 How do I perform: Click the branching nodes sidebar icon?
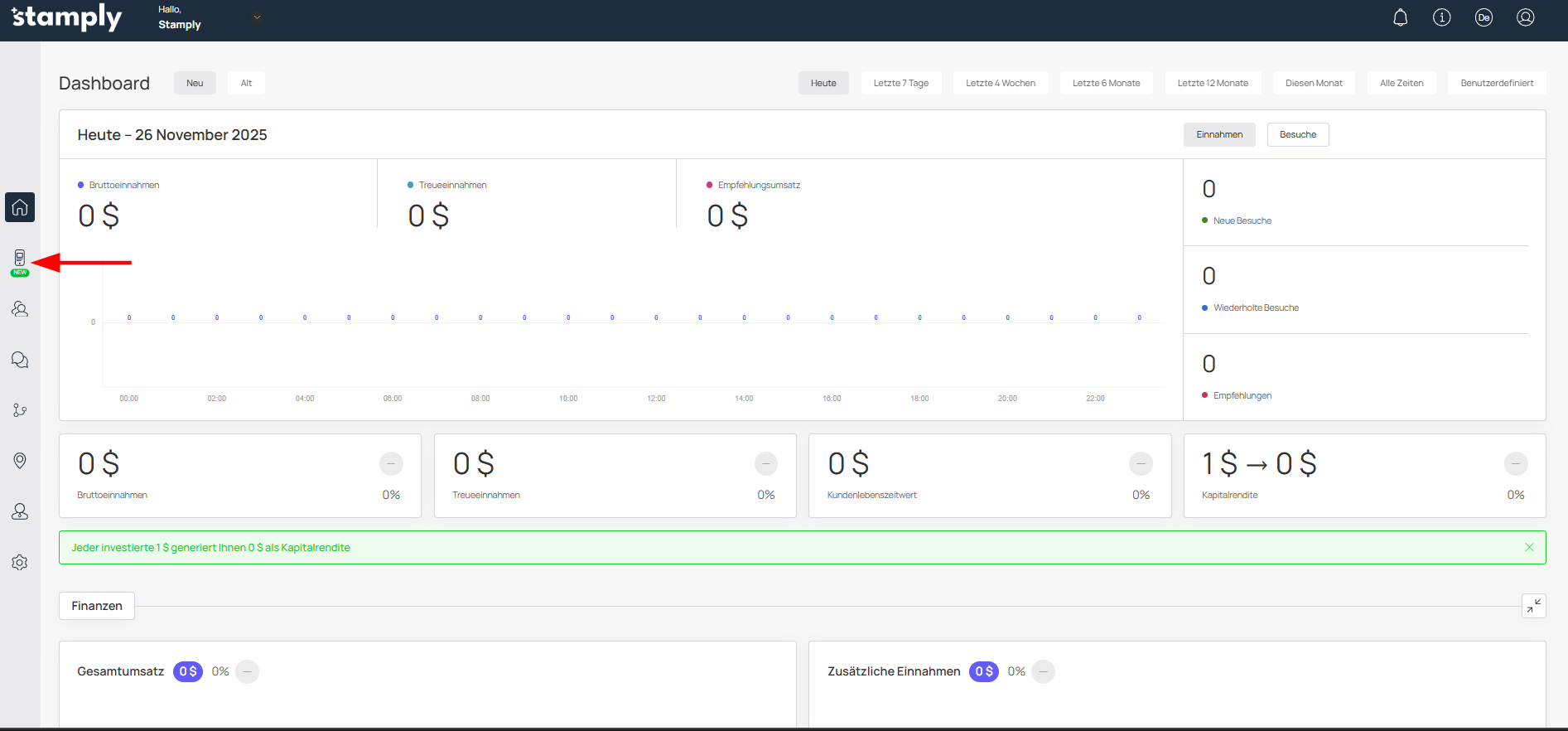(20, 410)
